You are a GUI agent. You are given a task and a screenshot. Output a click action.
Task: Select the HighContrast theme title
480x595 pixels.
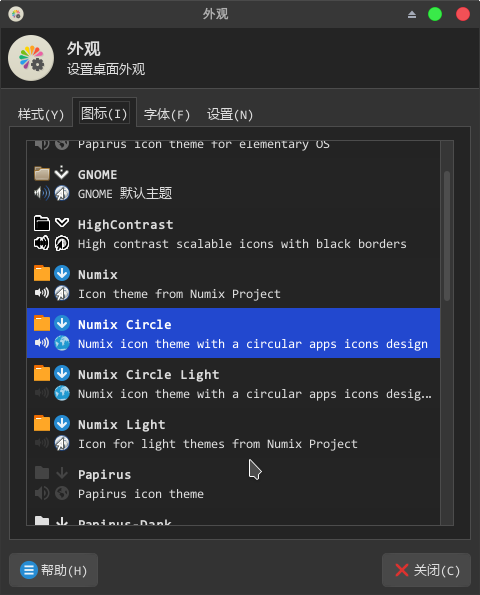coord(126,225)
